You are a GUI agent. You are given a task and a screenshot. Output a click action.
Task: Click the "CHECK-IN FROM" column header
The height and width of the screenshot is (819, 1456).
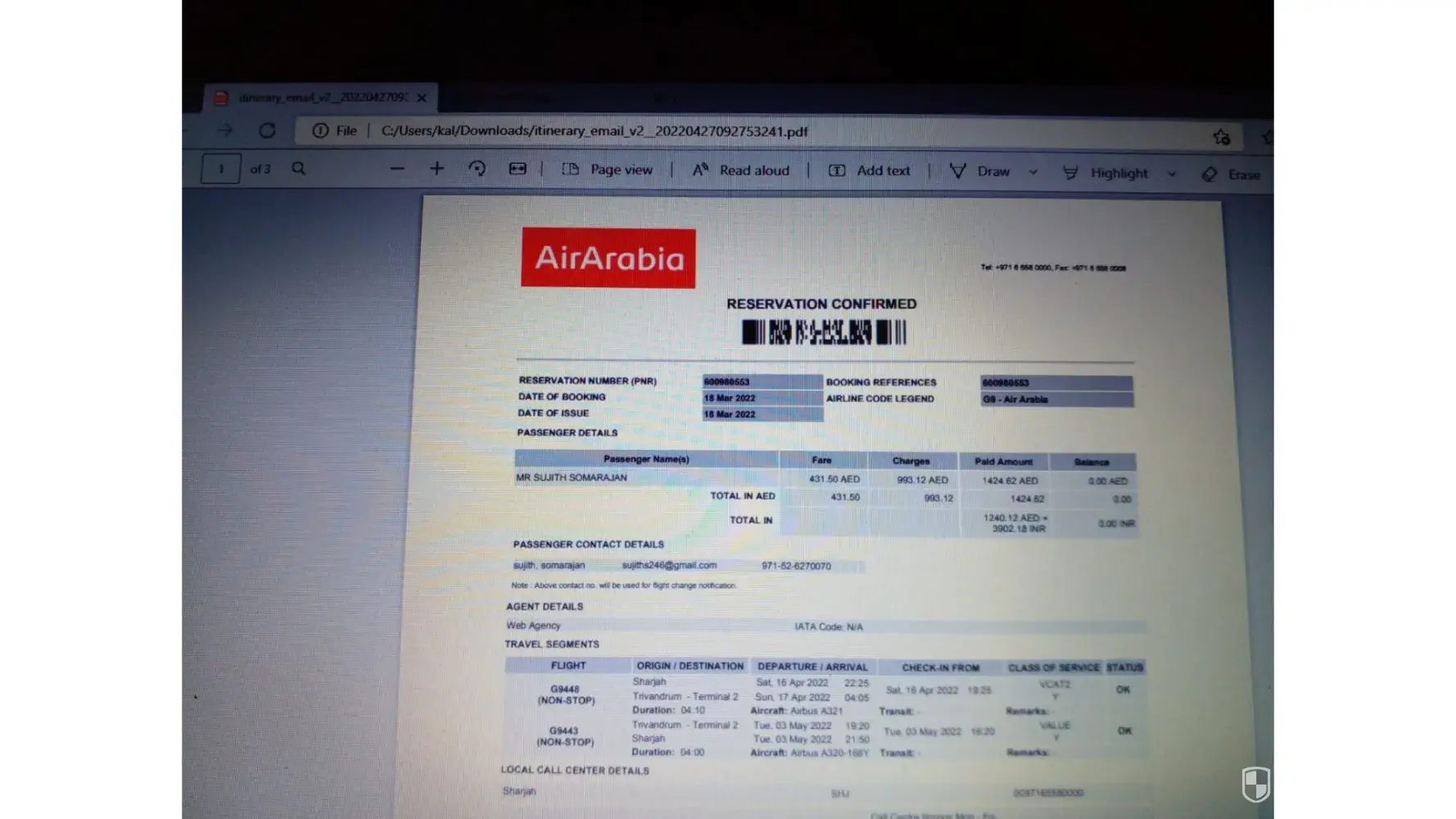(941, 667)
